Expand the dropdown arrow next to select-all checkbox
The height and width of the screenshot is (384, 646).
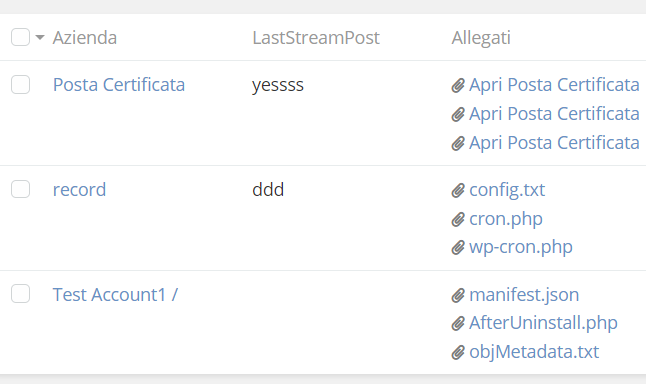pos(40,37)
